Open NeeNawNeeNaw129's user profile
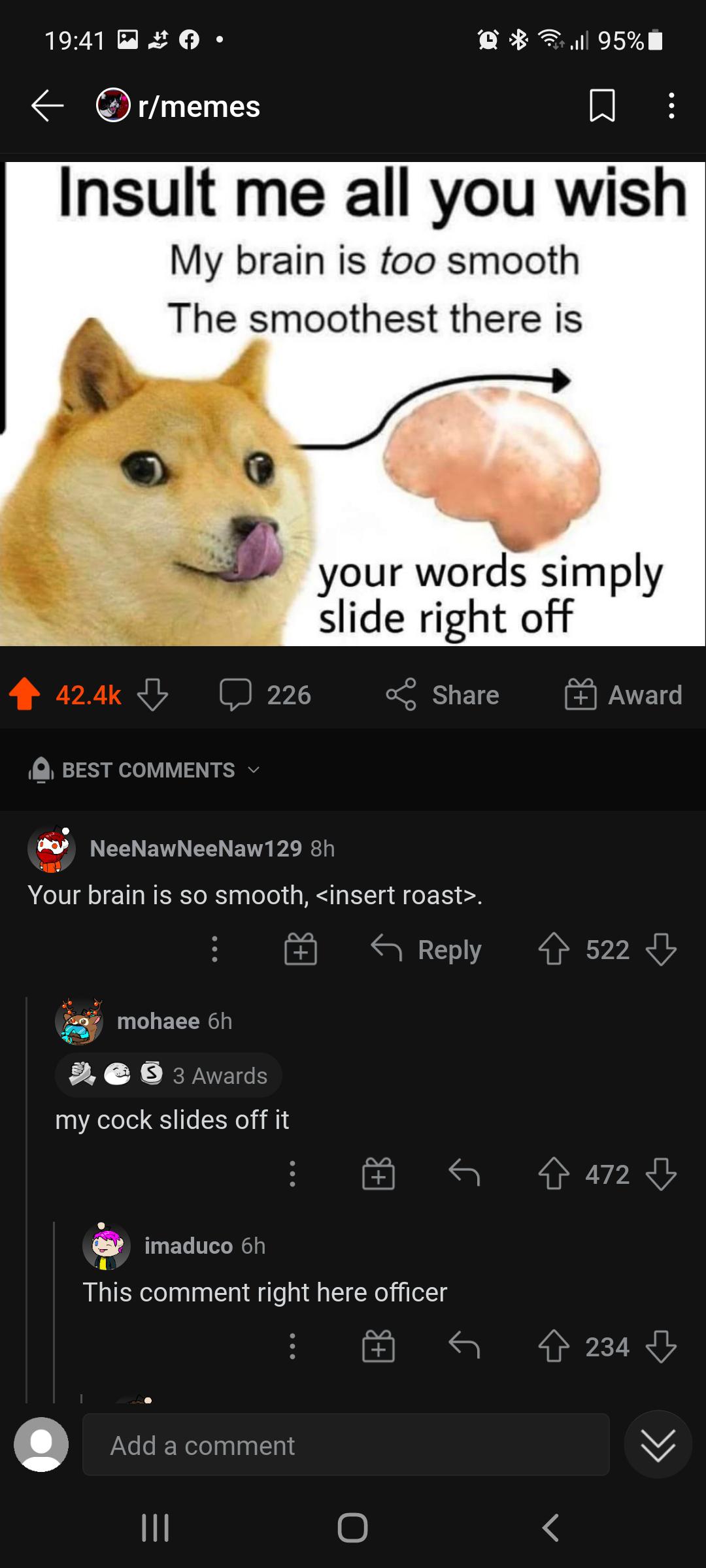 [195, 848]
